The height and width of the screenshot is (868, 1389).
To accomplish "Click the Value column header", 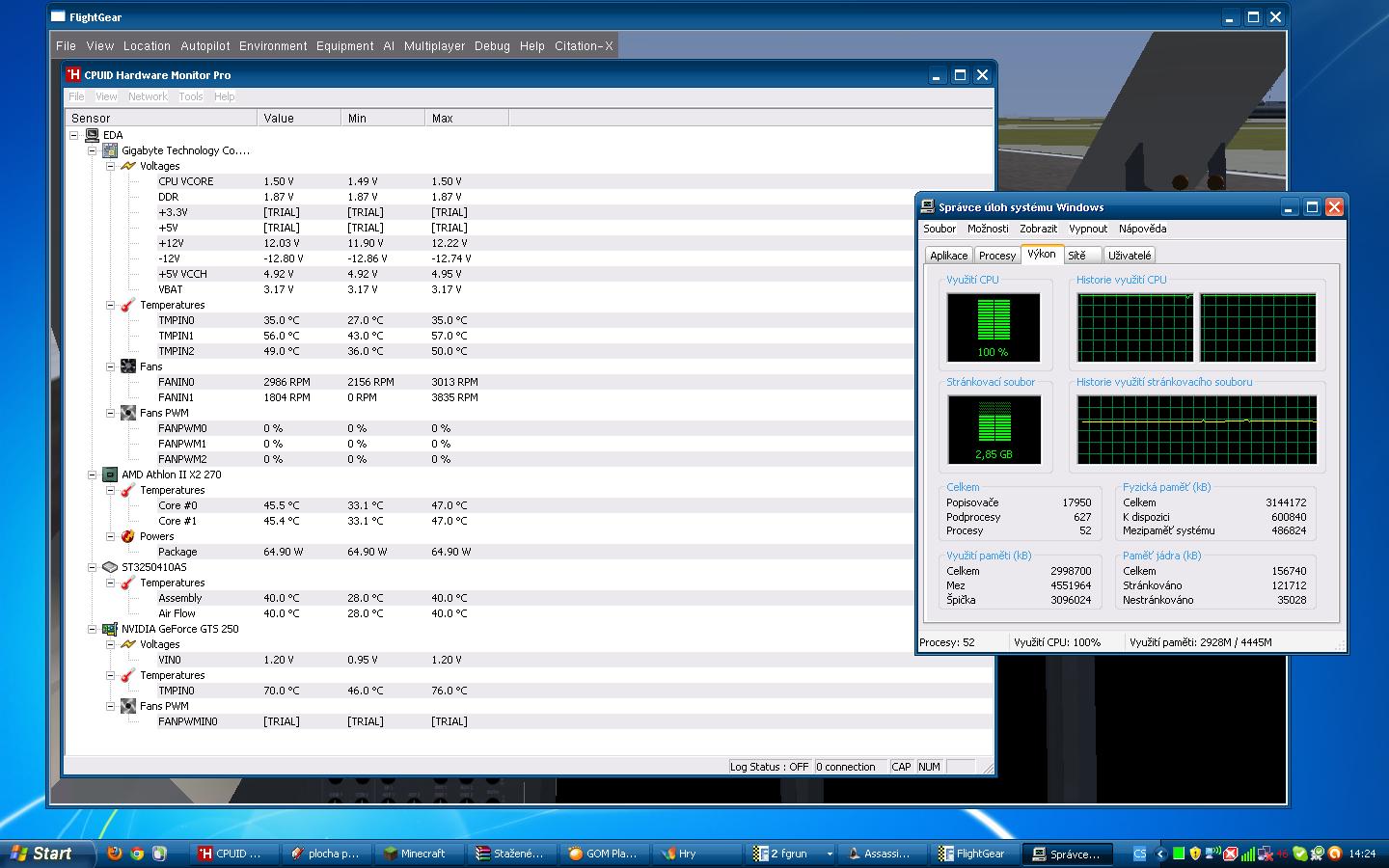I will click(x=299, y=118).
